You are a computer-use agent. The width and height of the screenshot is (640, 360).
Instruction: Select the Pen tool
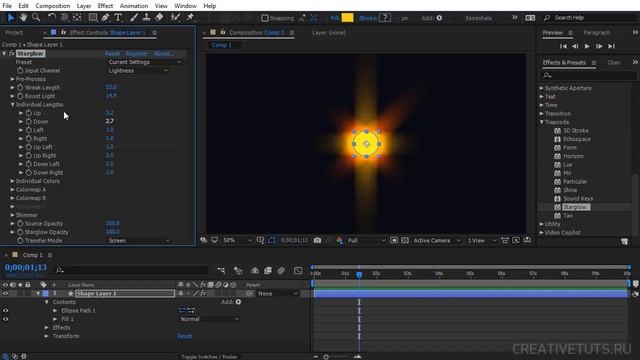(105, 18)
